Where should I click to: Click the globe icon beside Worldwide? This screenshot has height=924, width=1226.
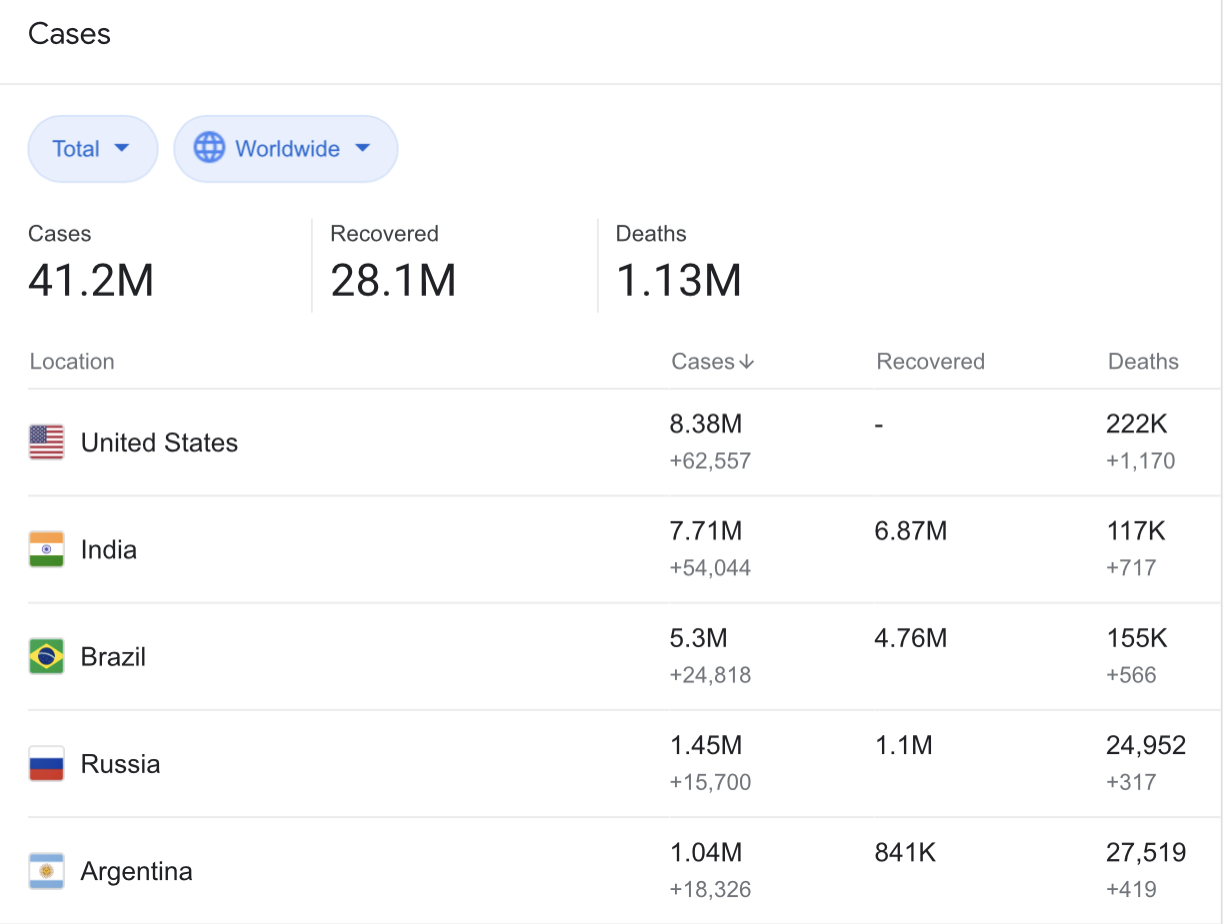point(209,148)
